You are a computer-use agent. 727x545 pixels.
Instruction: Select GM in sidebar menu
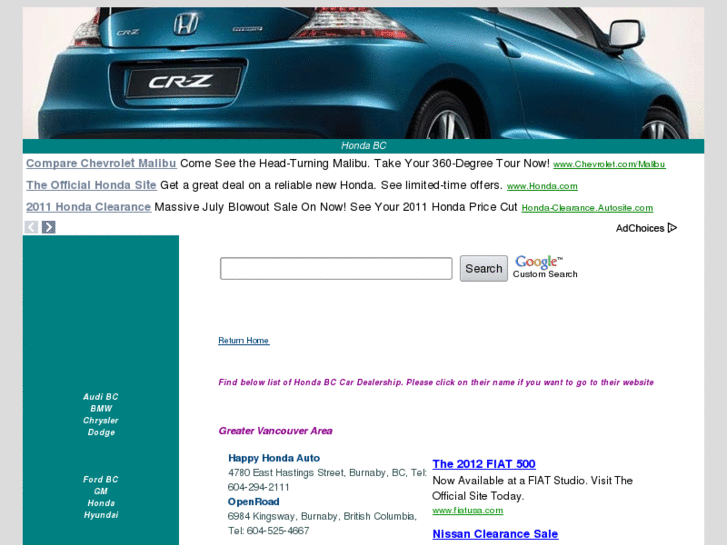click(101, 491)
